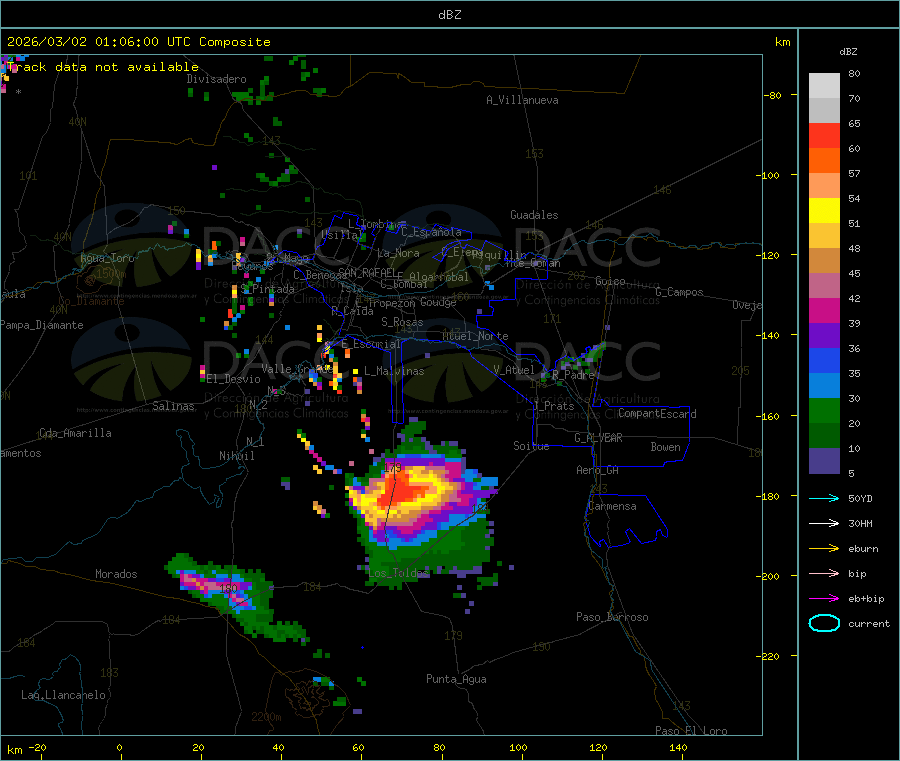Click the 48 dBZ tan-orange color swatch
Screen dimensions: 900x761
click(x=824, y=261)
